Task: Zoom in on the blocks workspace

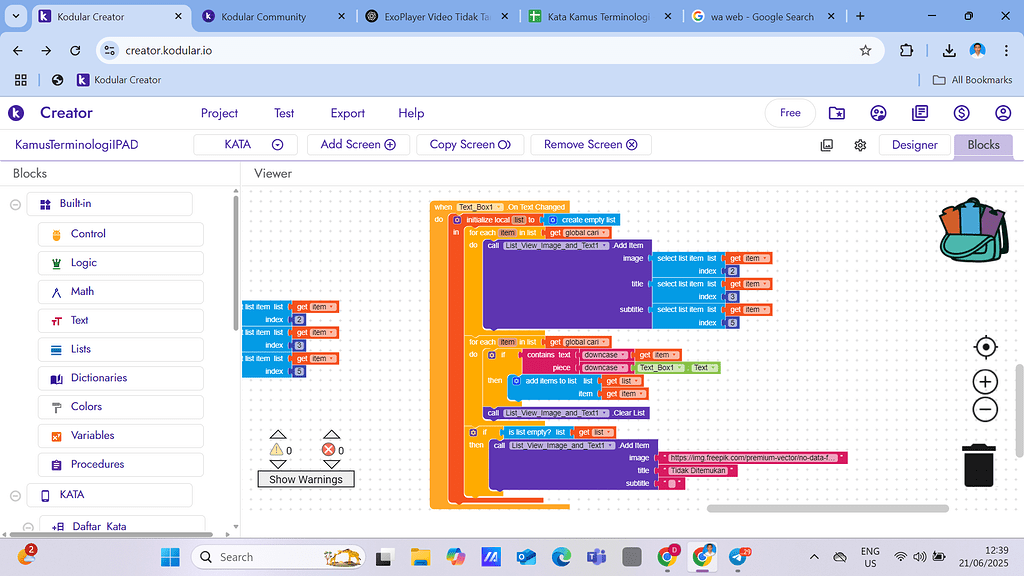Action: coord(985,382)
